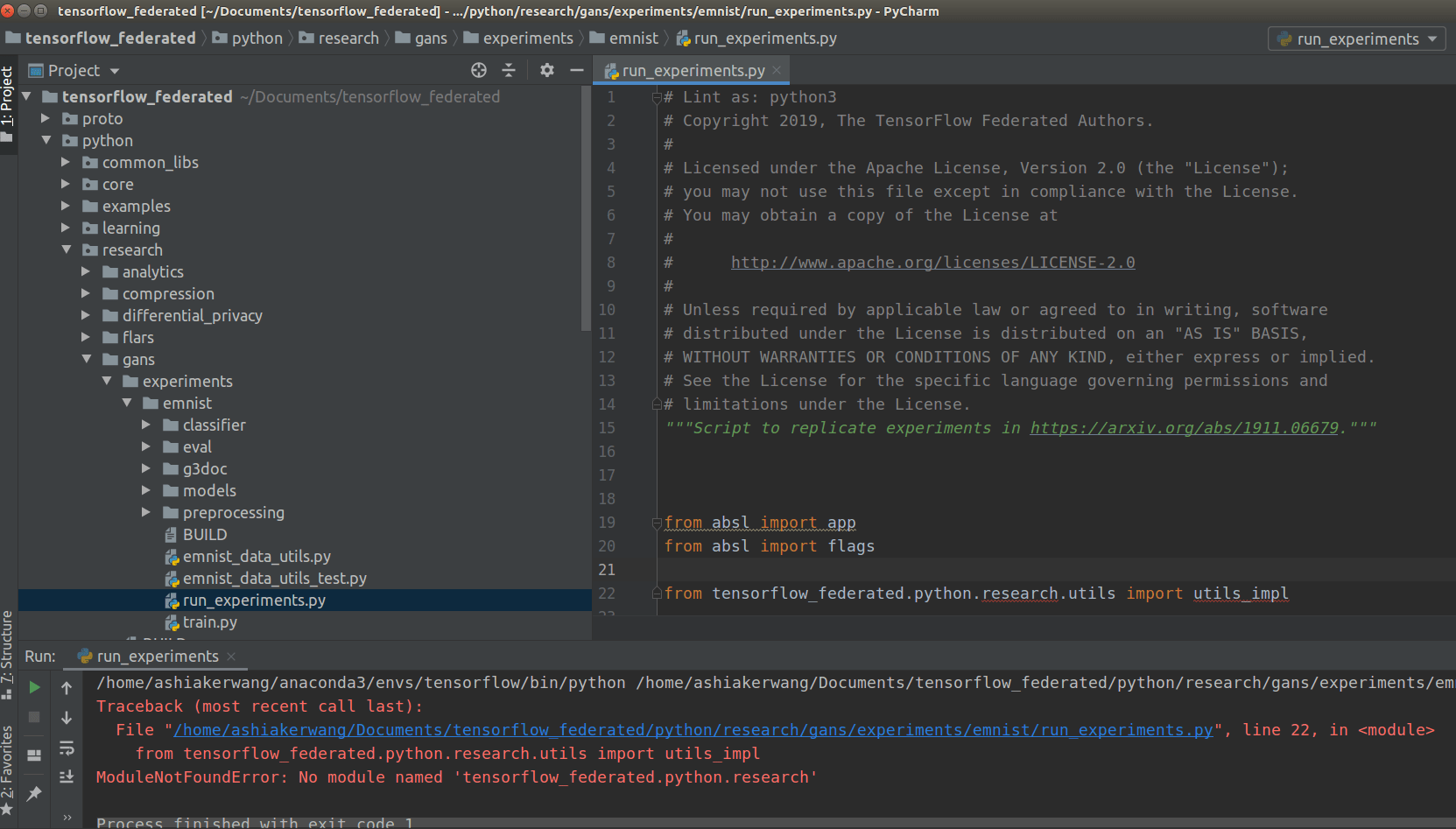This screenshot has width=1456, height=829.
Task: Click scroll to end icon in Run panel
Action: [x=67, y=776]
